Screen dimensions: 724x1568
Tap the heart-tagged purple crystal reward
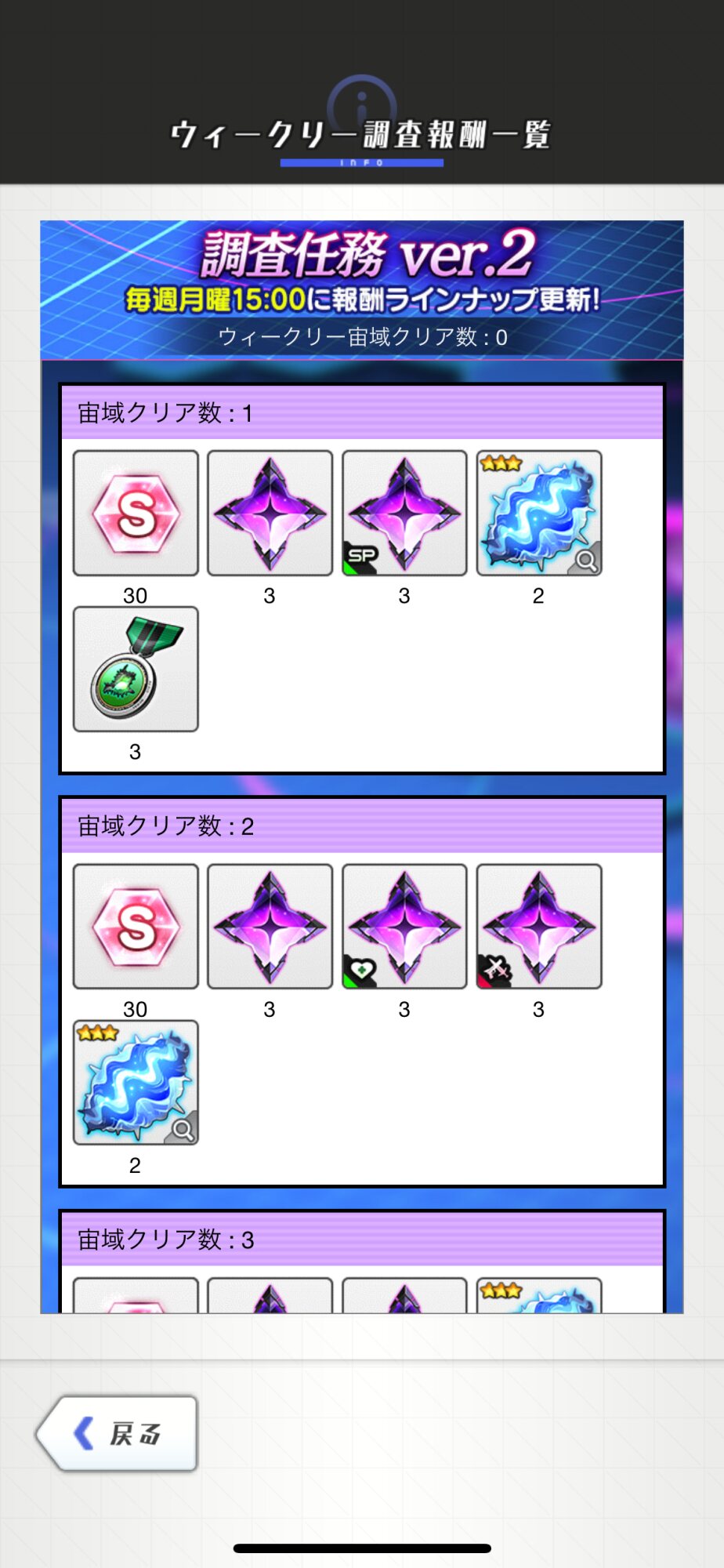[x=404, y=927]
